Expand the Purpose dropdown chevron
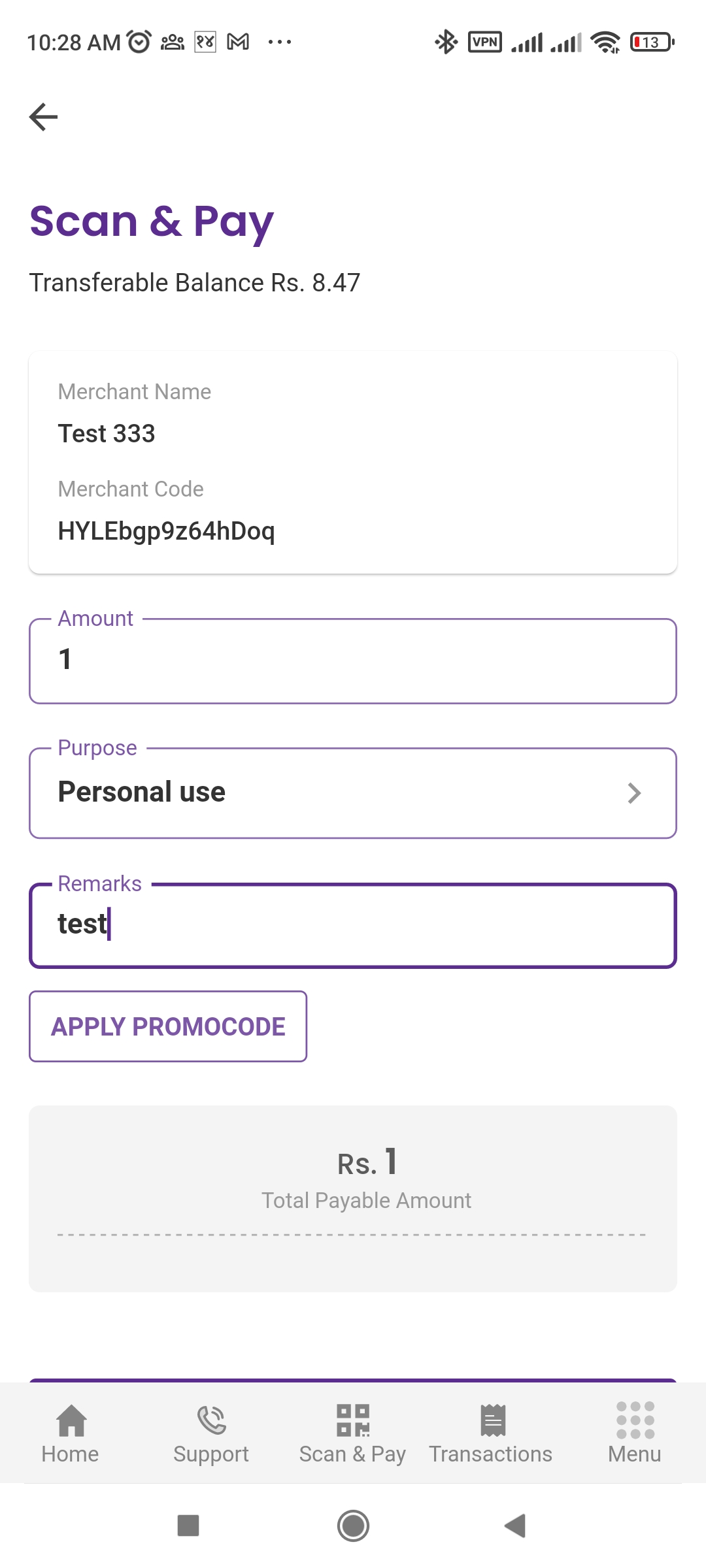 [x=634, y=793]
